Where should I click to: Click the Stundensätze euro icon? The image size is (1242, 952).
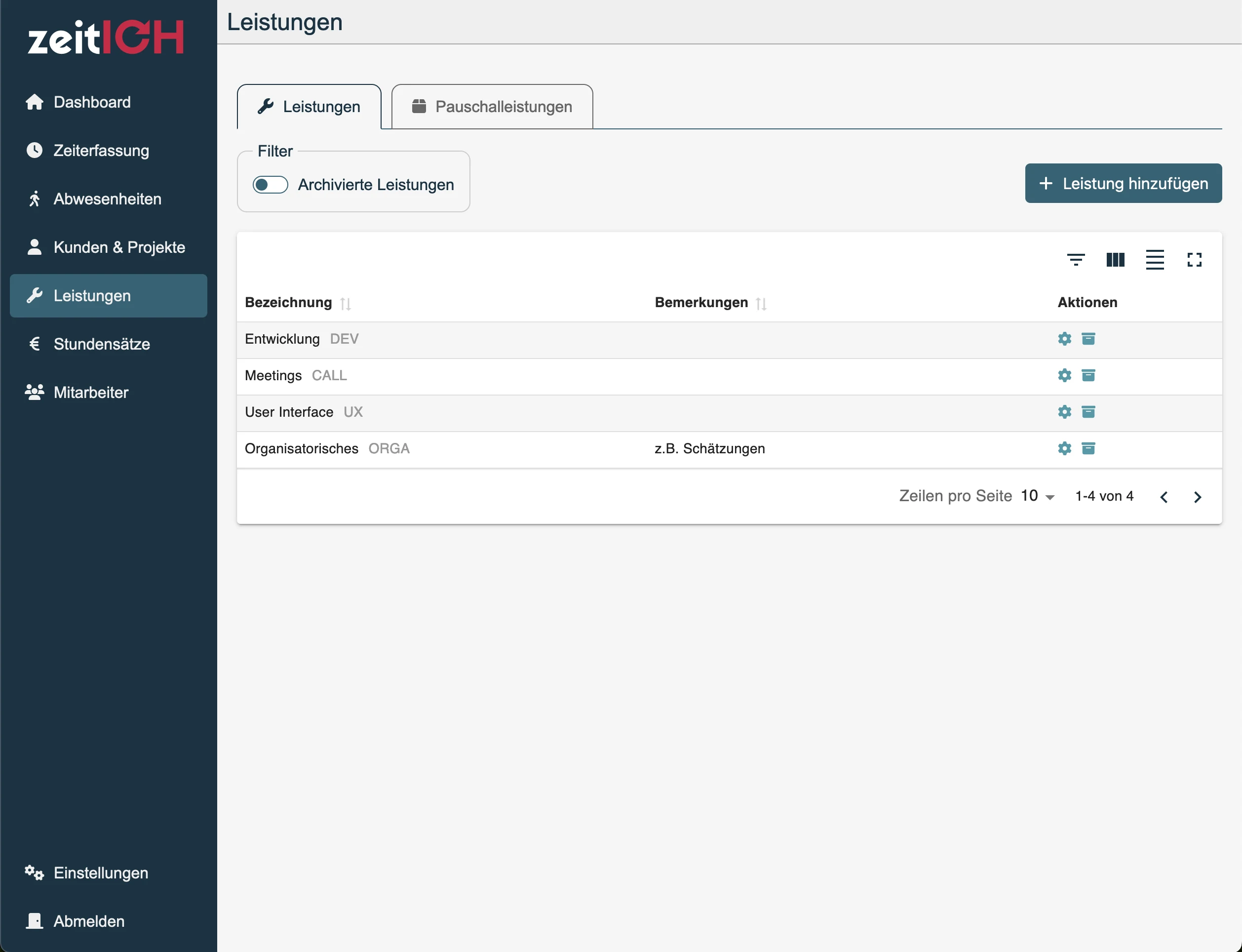35,344
